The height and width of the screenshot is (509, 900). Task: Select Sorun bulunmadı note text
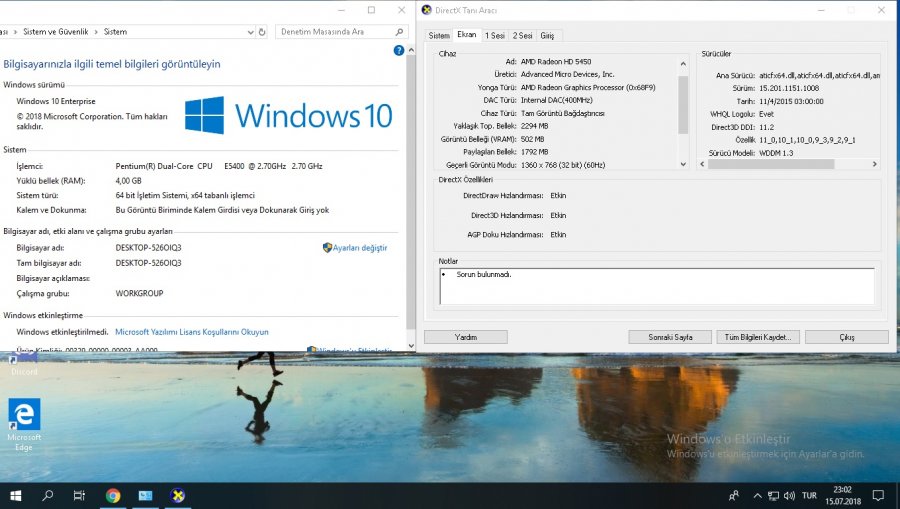tap(483, 274)
